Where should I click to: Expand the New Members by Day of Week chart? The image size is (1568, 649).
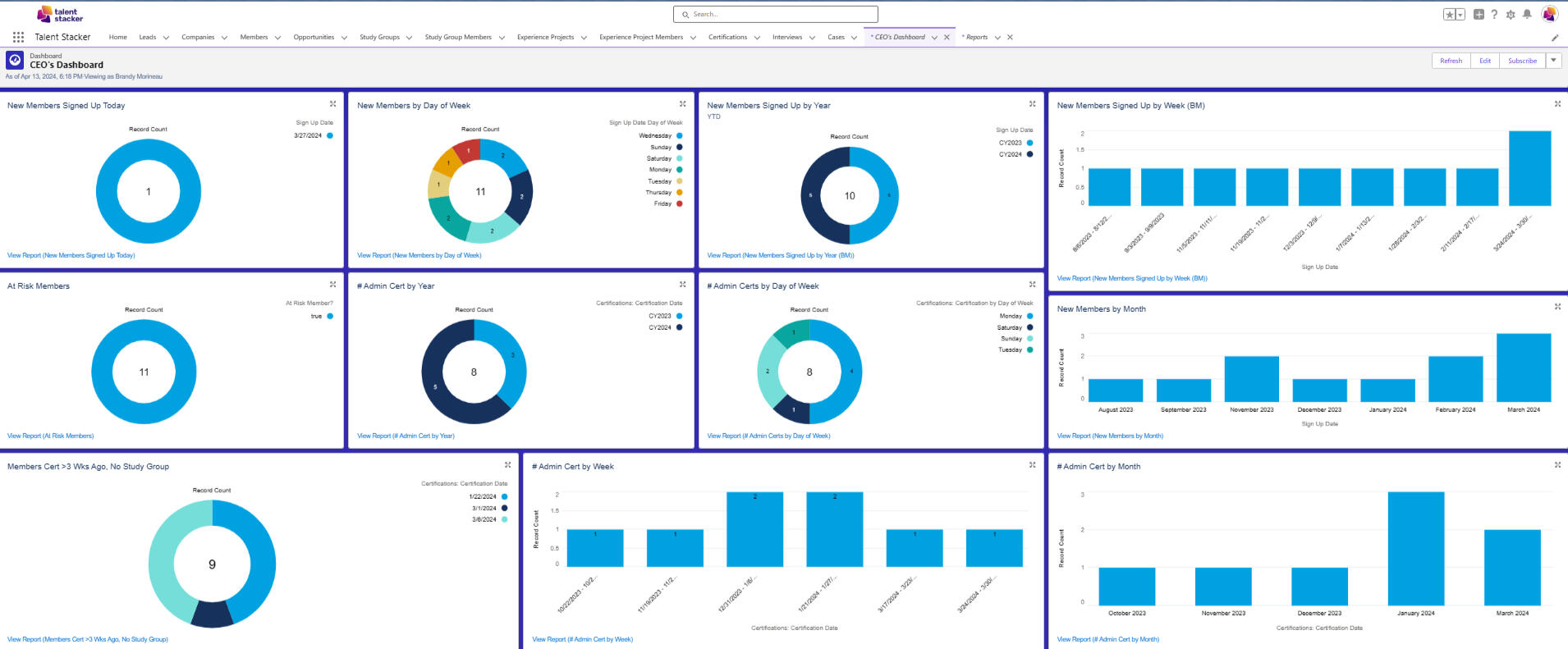(682, 104)
